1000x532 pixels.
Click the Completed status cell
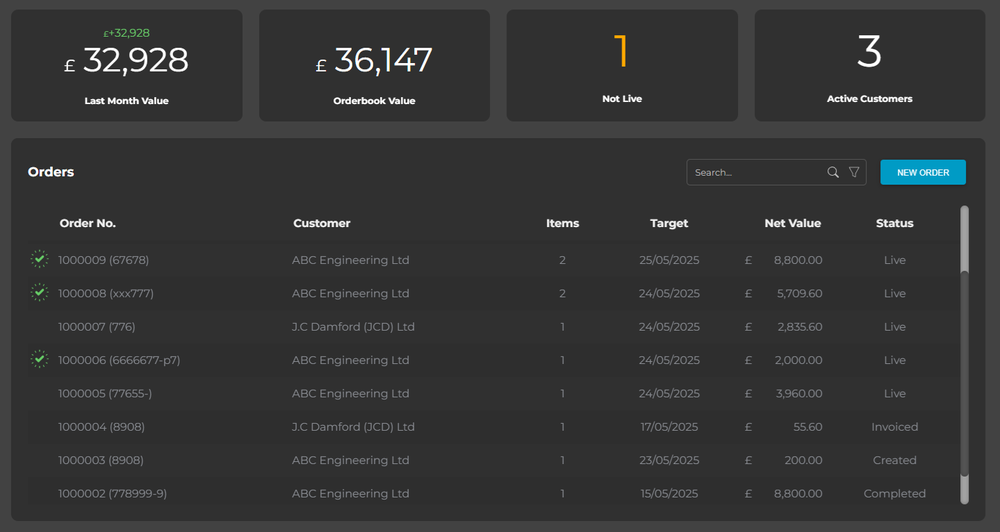[895, 493]
